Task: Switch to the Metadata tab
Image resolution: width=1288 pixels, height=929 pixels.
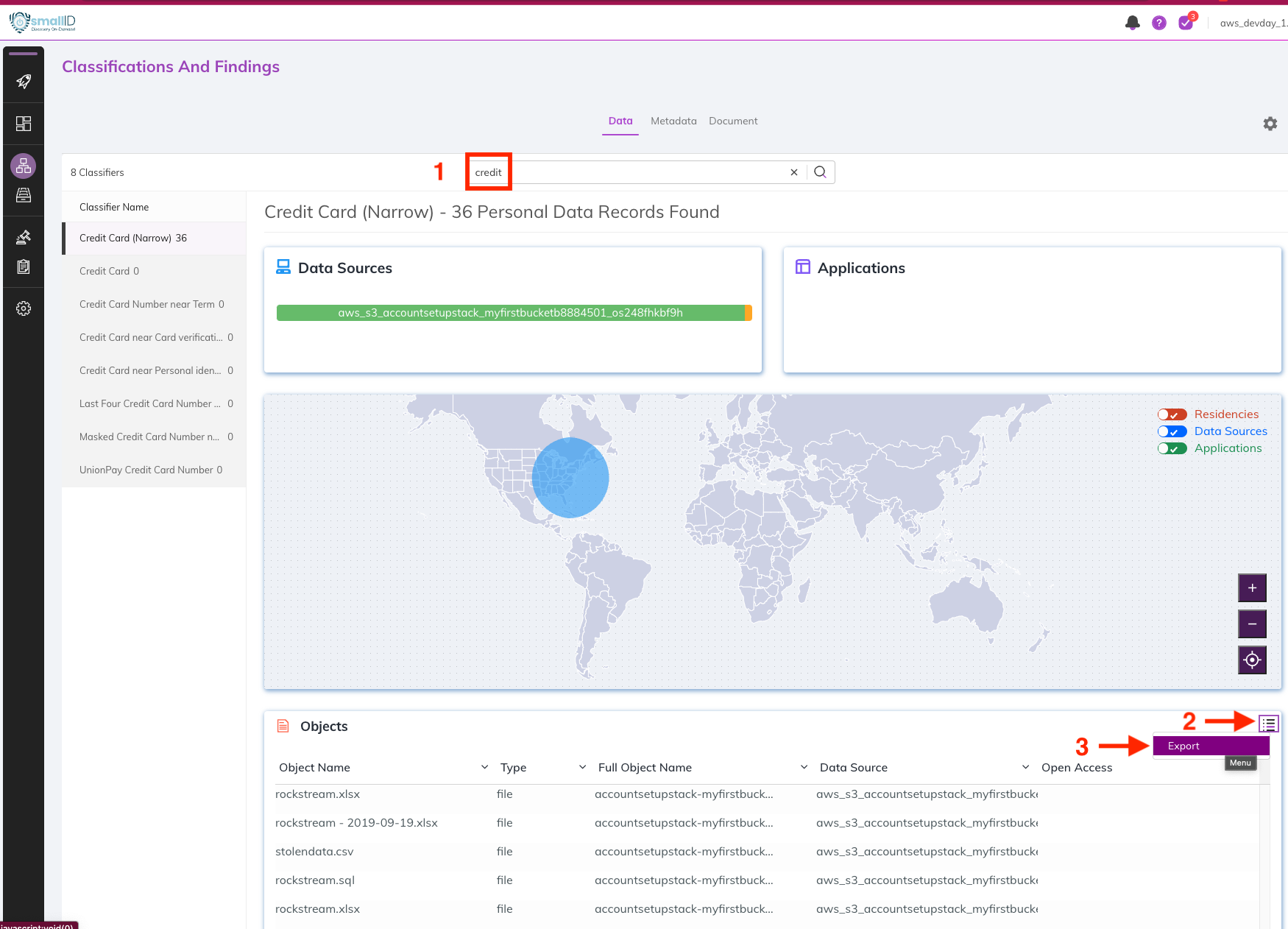Action: (673, 121)
